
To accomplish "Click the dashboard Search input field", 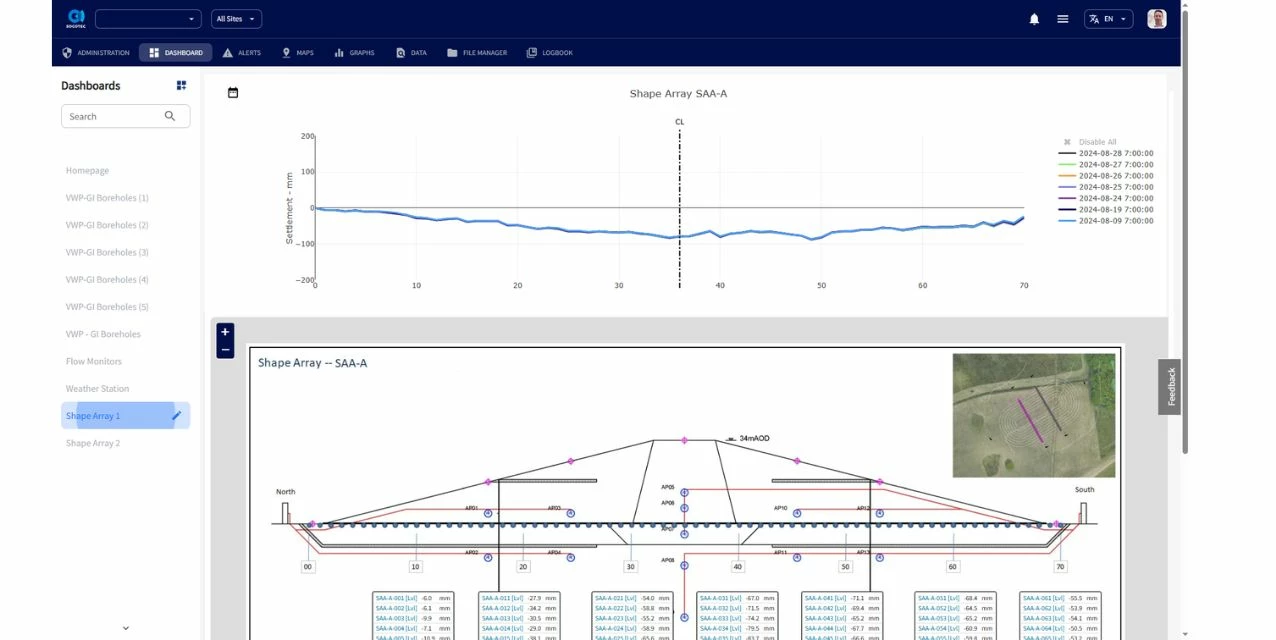I will click(x=112, y=116).
